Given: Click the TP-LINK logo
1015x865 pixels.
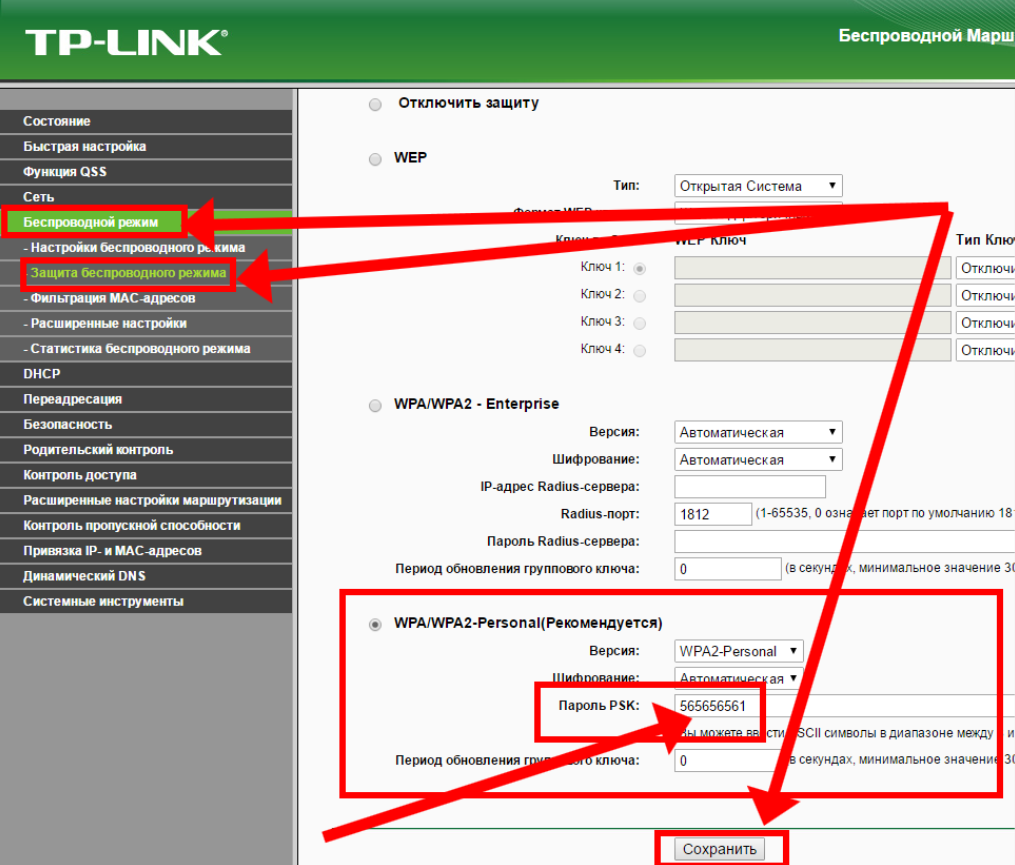Looking at the screenshot, I should tap(126, 42).
